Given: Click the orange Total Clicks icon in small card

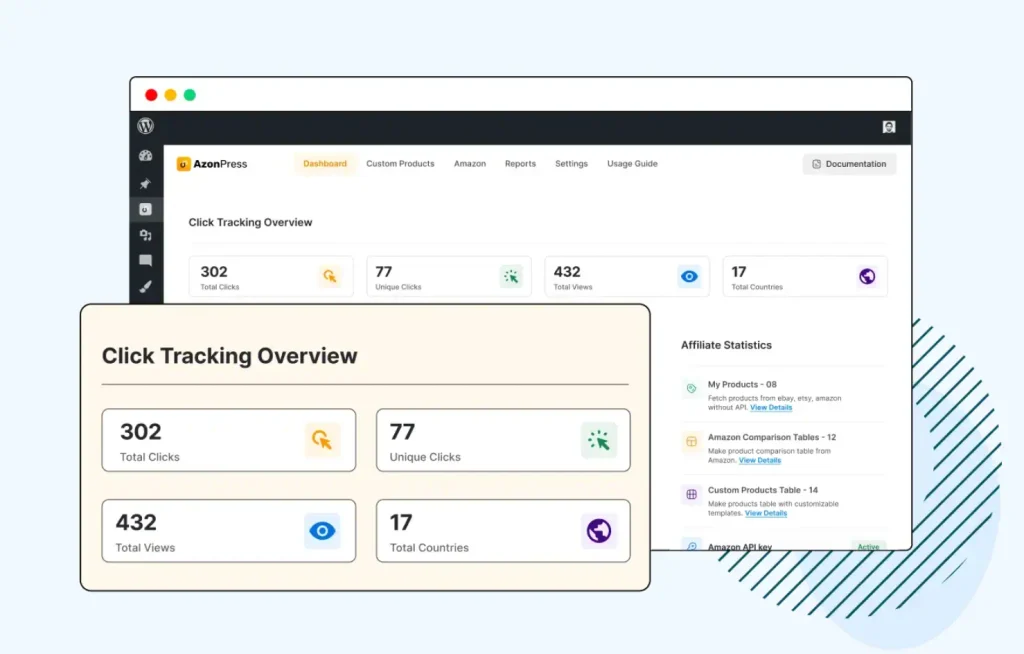Looking at the screenshot, I should [x=330, y=276].
